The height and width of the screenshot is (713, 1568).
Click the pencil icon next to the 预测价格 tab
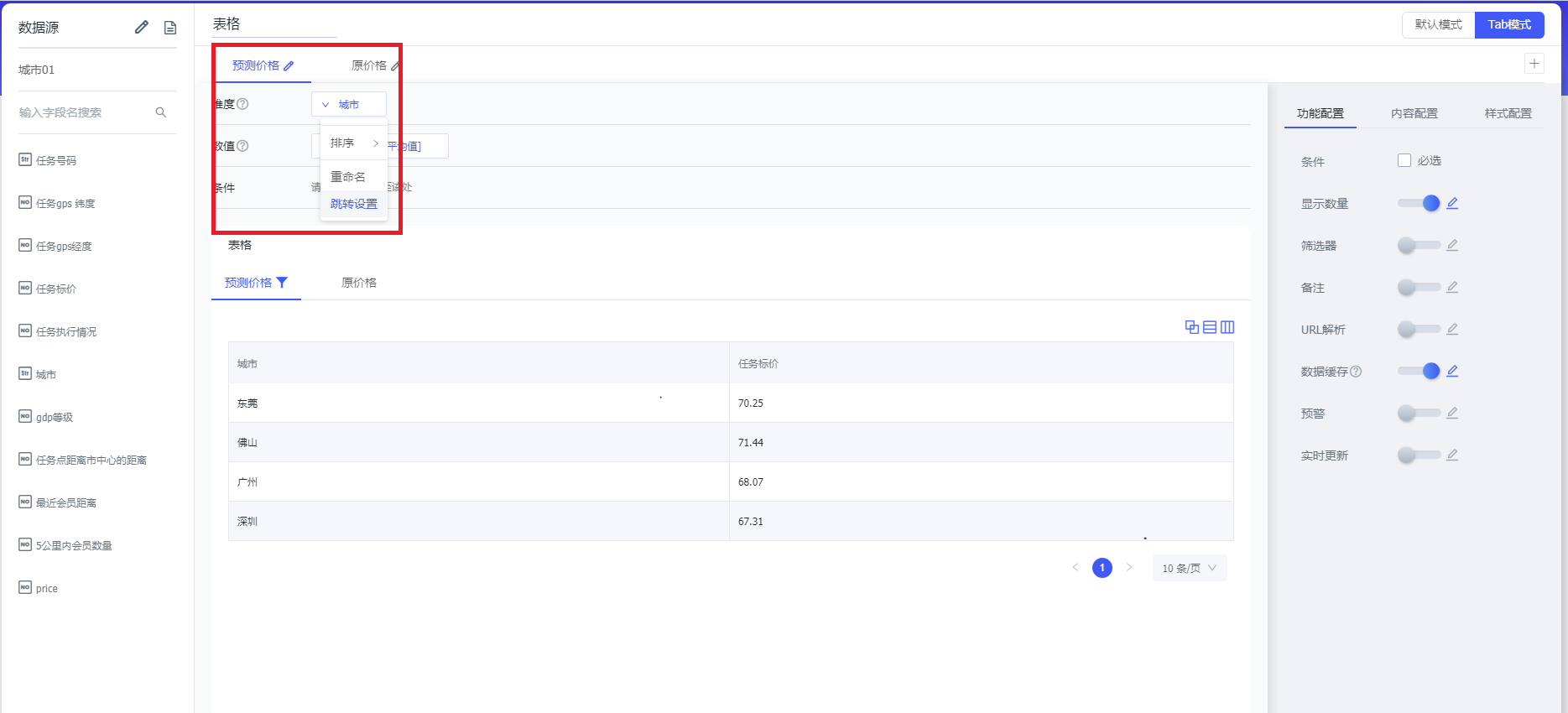[289, 66]
